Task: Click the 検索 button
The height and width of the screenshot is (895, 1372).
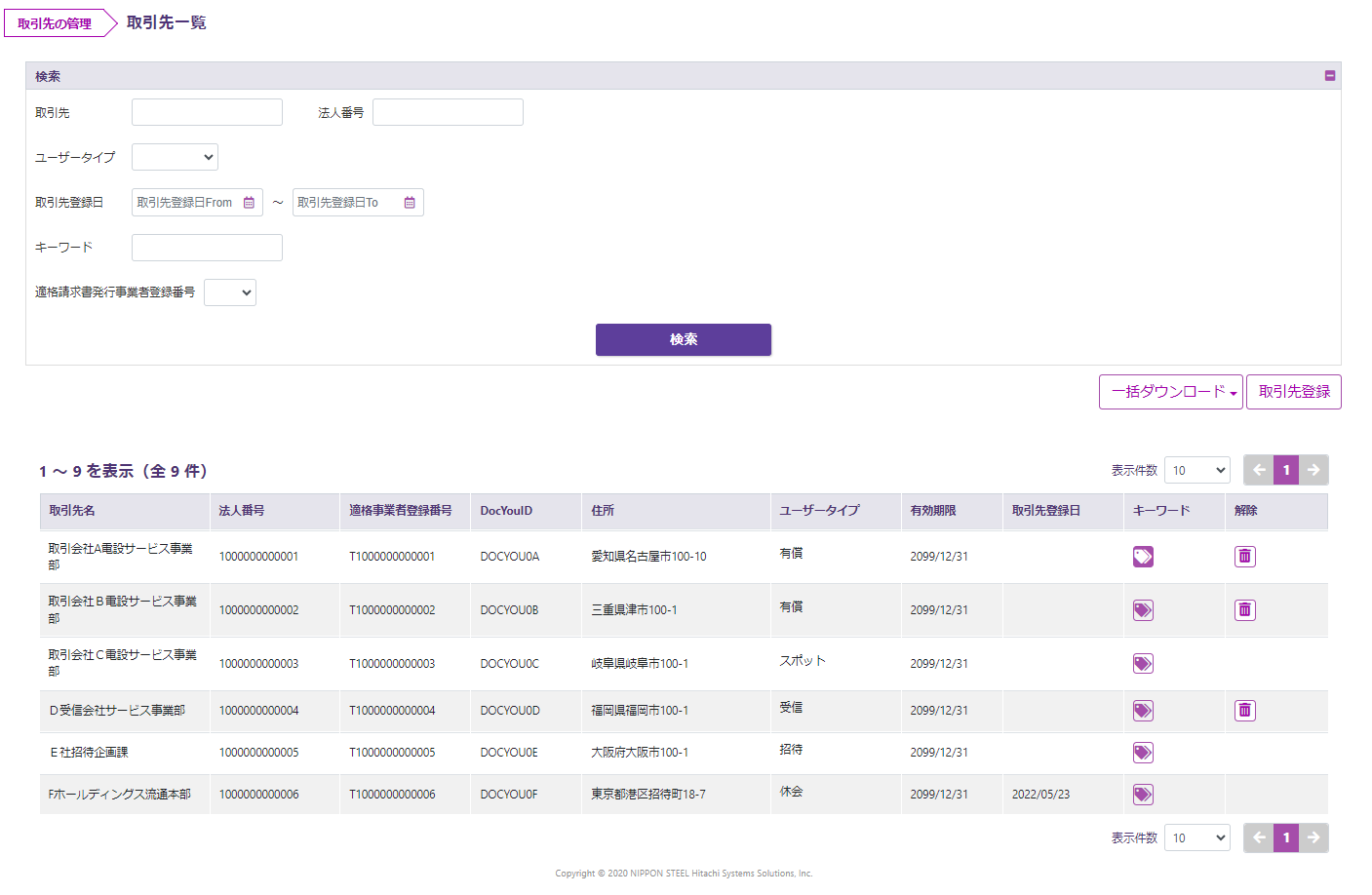Action: 684,339
